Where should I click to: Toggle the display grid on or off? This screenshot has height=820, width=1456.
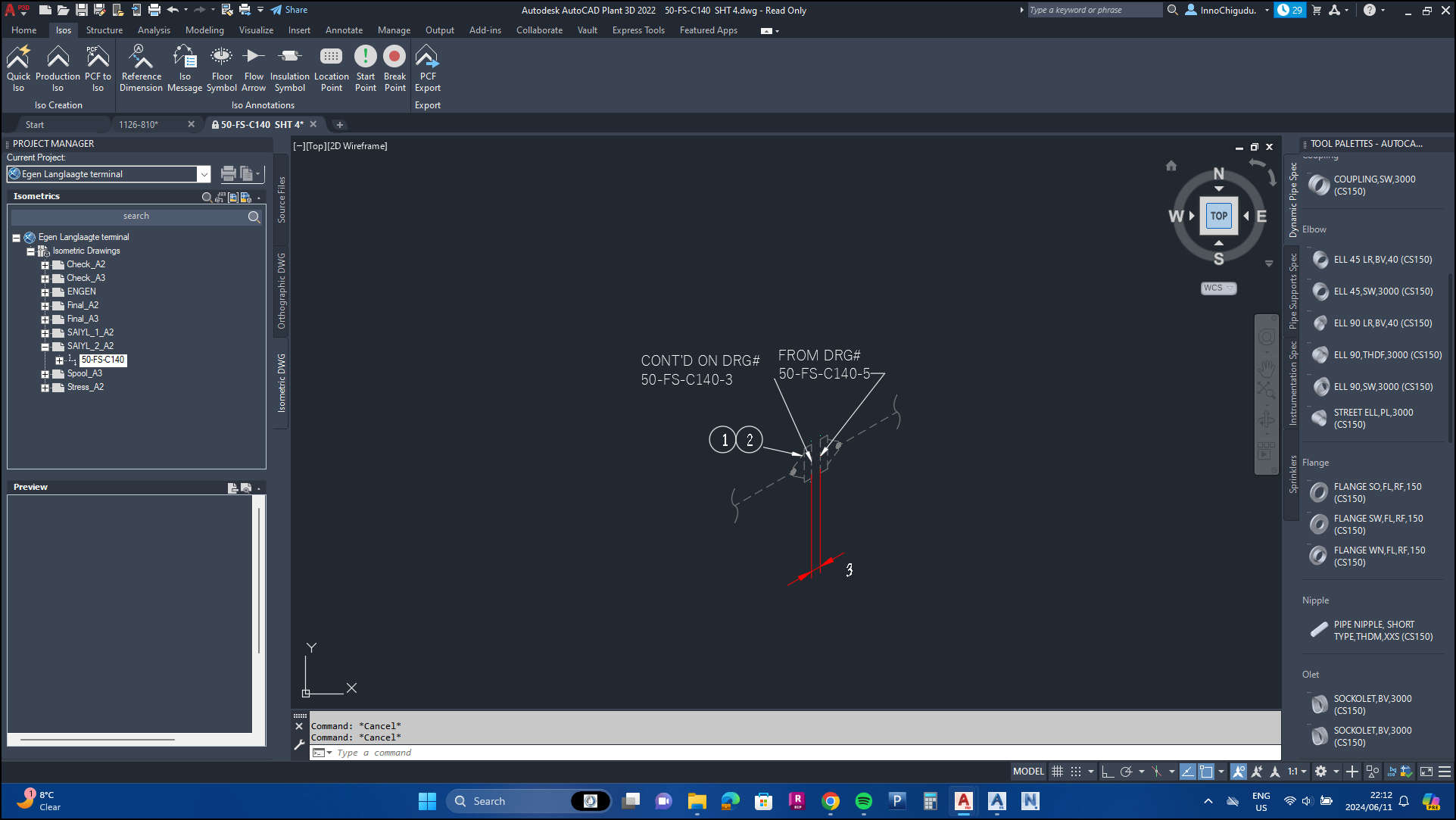pyautogui.click(x=1058, y=772)
